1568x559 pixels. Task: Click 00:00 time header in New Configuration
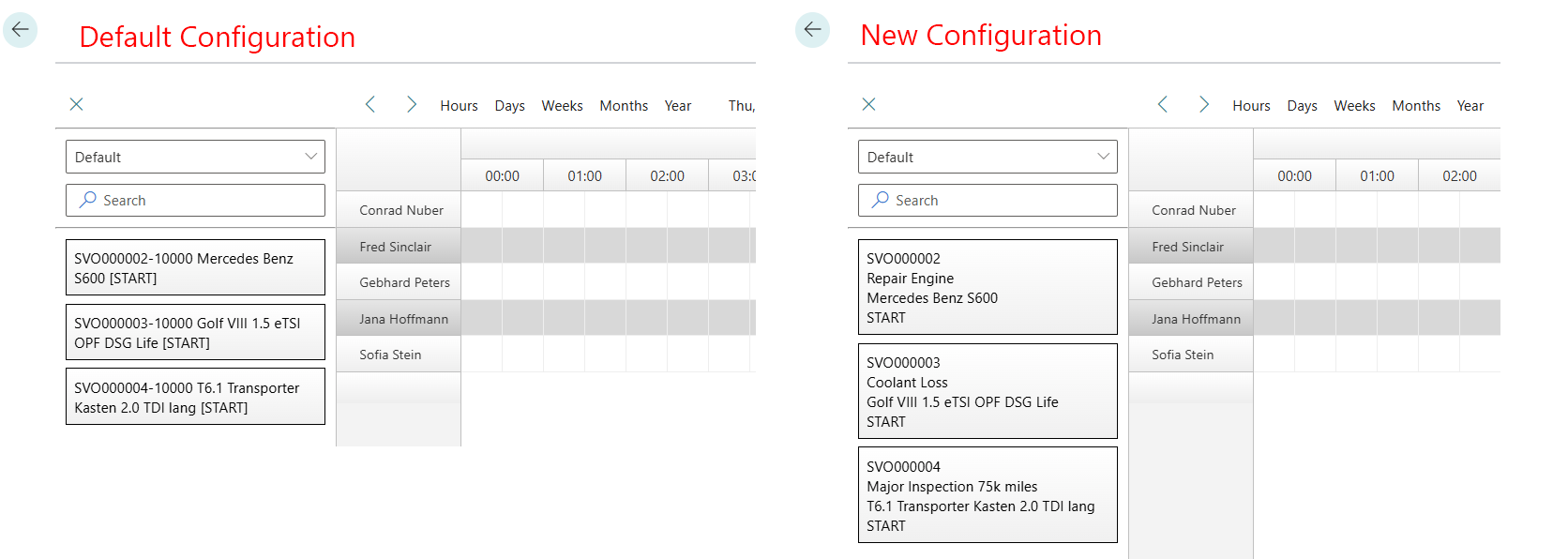(1295, 175)
